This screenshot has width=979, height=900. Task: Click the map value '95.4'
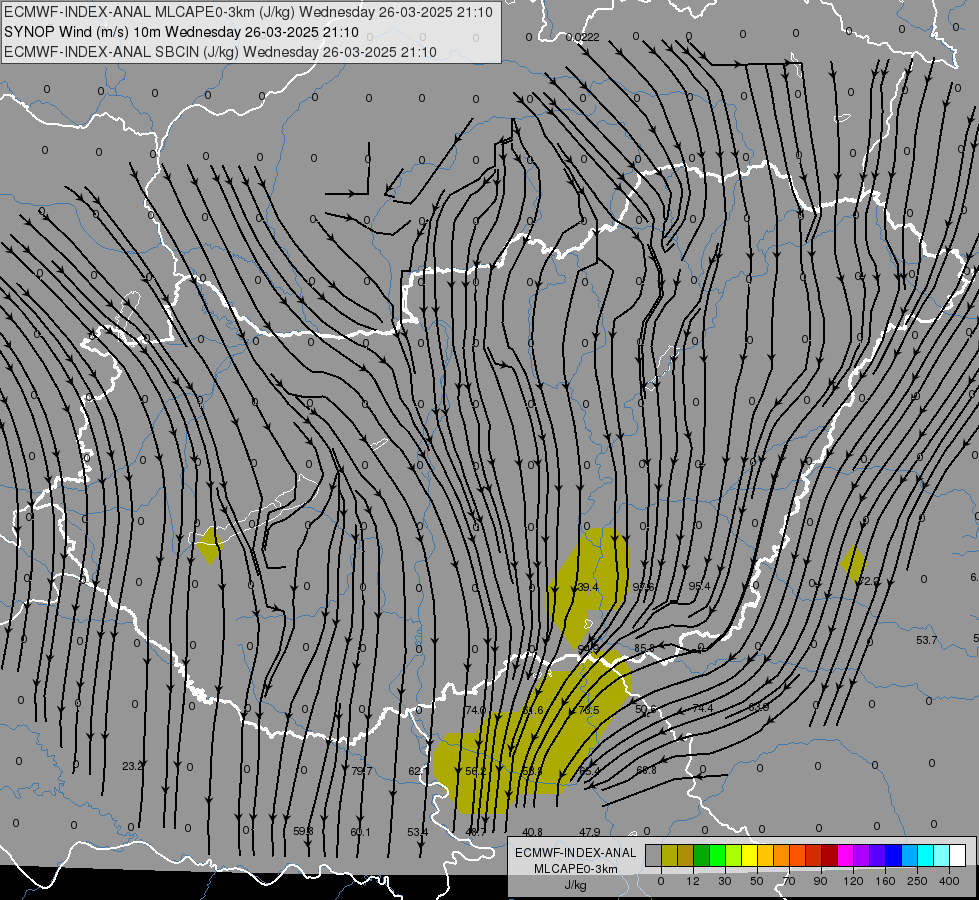point(699,586)
